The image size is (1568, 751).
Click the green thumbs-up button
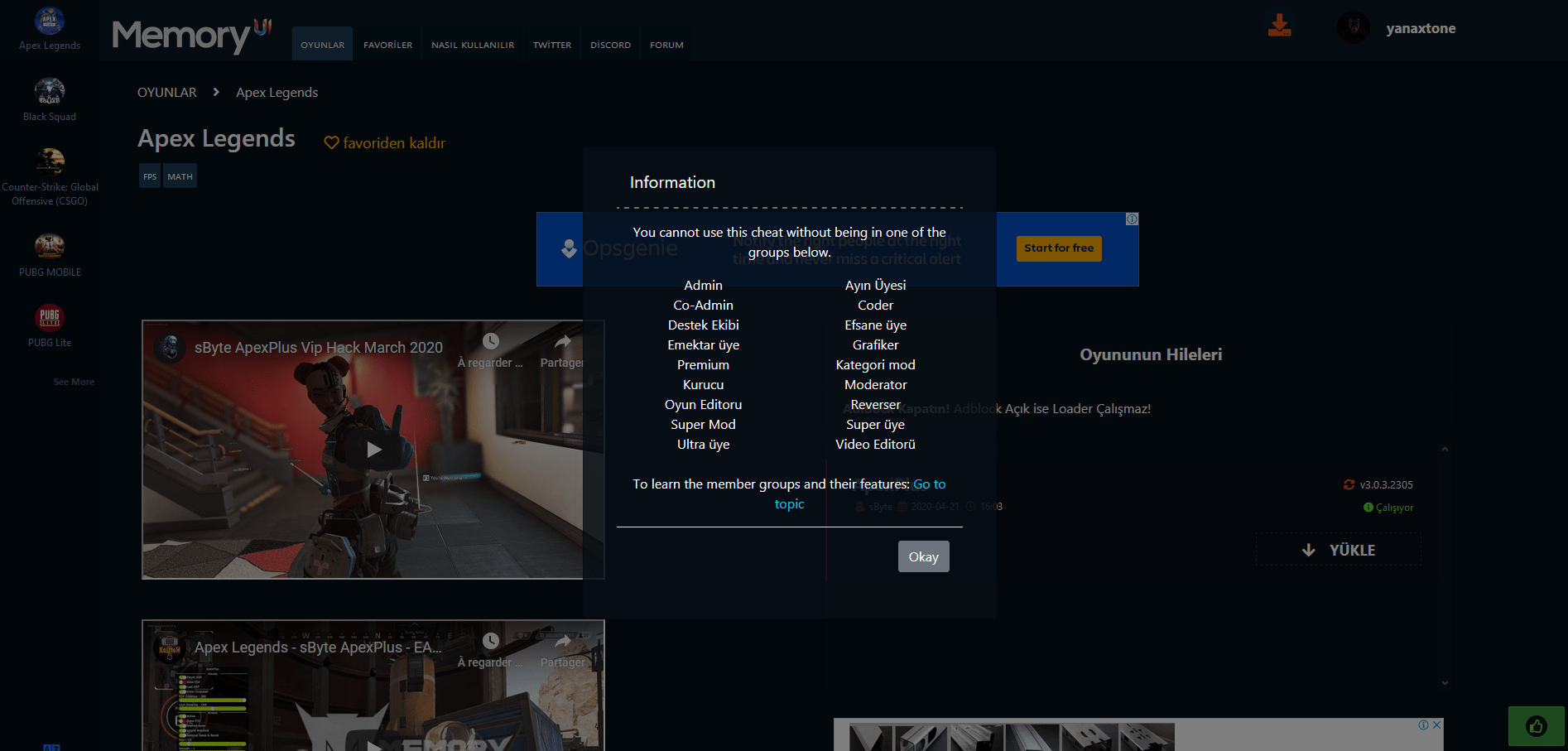pos(1537,726)
